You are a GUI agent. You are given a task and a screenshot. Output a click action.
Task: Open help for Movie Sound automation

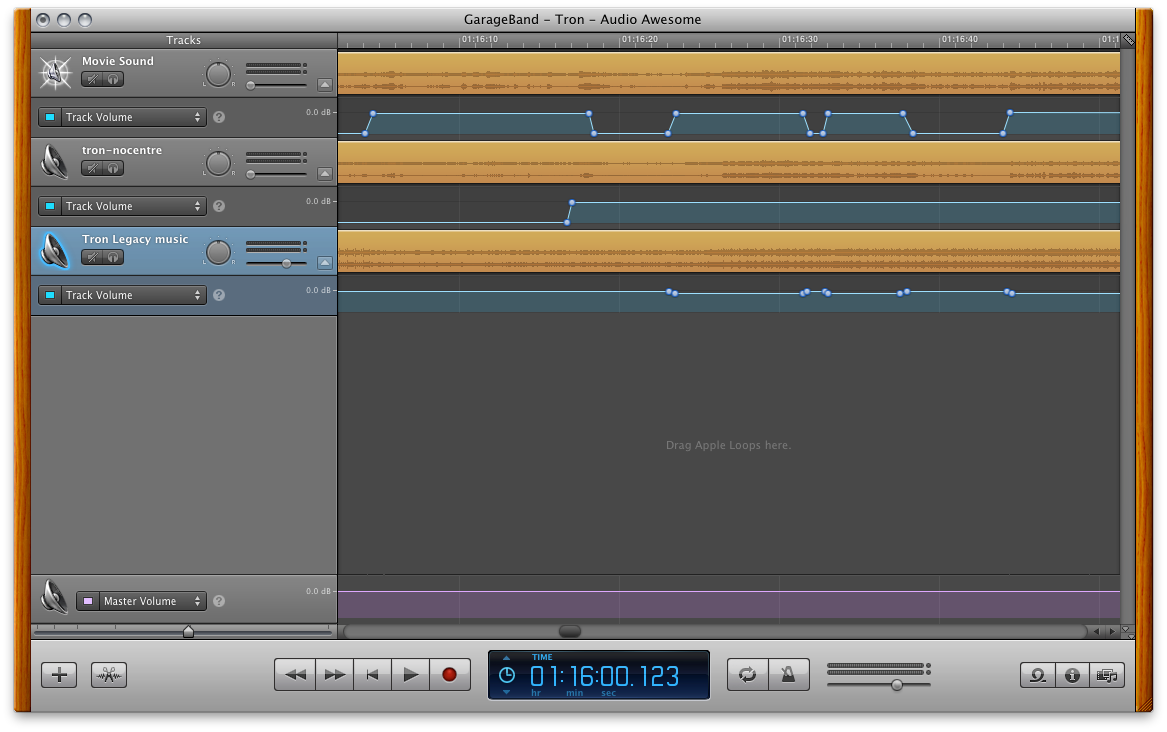[x=219, y=117]
